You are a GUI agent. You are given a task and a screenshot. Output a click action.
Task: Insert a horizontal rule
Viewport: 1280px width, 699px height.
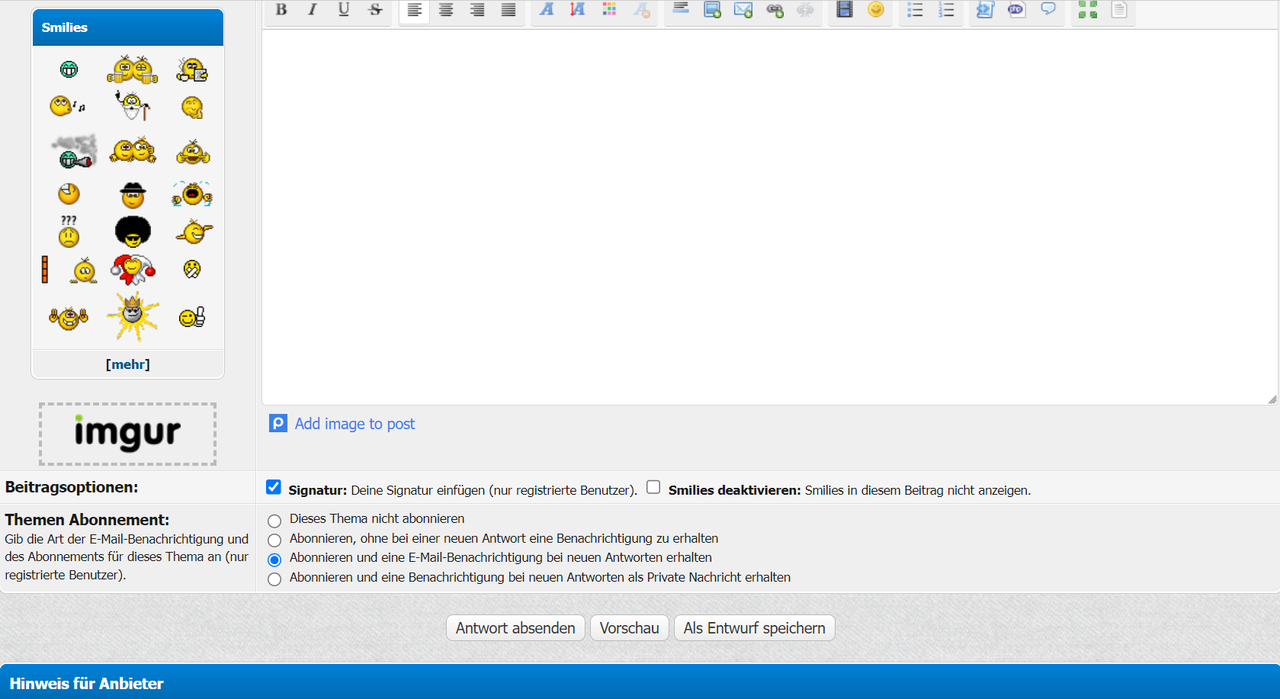tap(680, 10)
